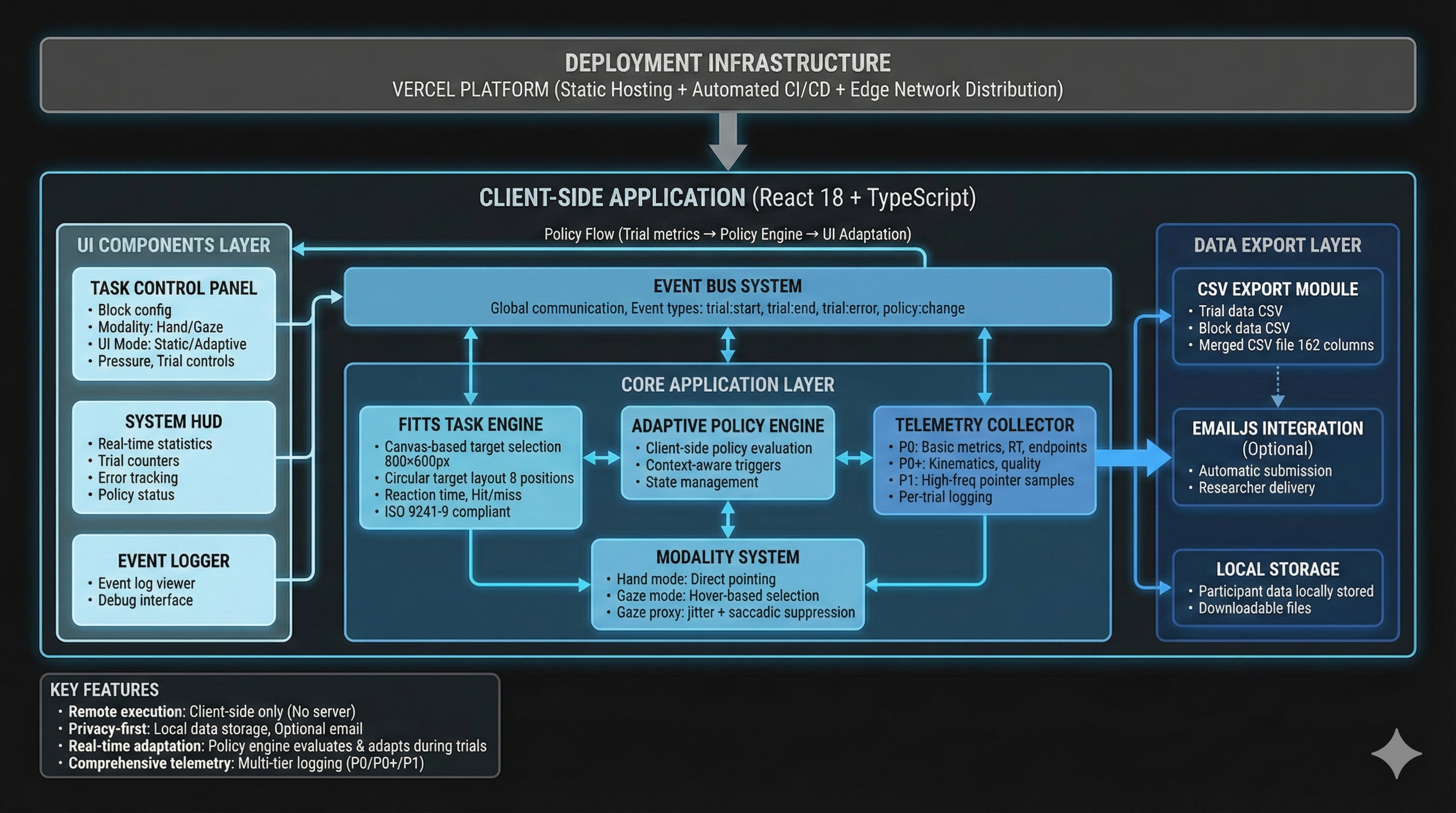The image size is (1456, 813).
Task: Click the Adaptive Policy Engine block
Action: click(728, 453)
